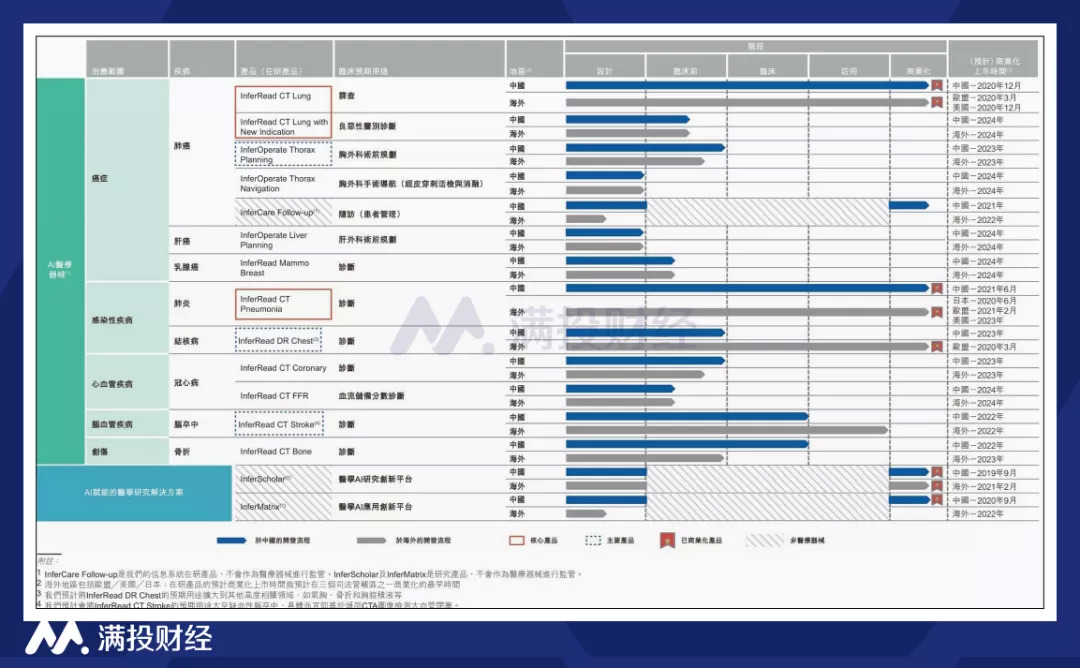Image resolution: width=1080 pixels, height=668 pixels.
Task: Click the launch date 日本-2020年6月
Action: pos(984,300)
